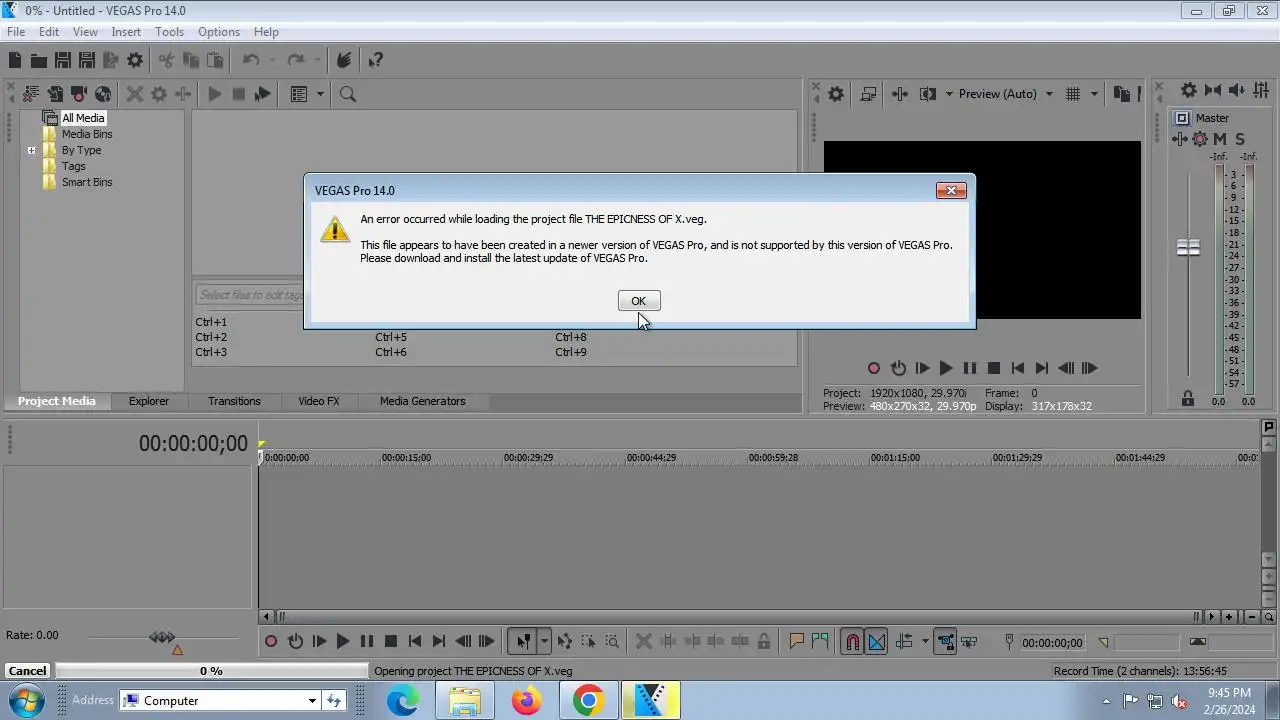1280x720 pixels.
Task: Click the timeline cursor timecode field
Action: pyautogui.click(x=1052, y=643)
